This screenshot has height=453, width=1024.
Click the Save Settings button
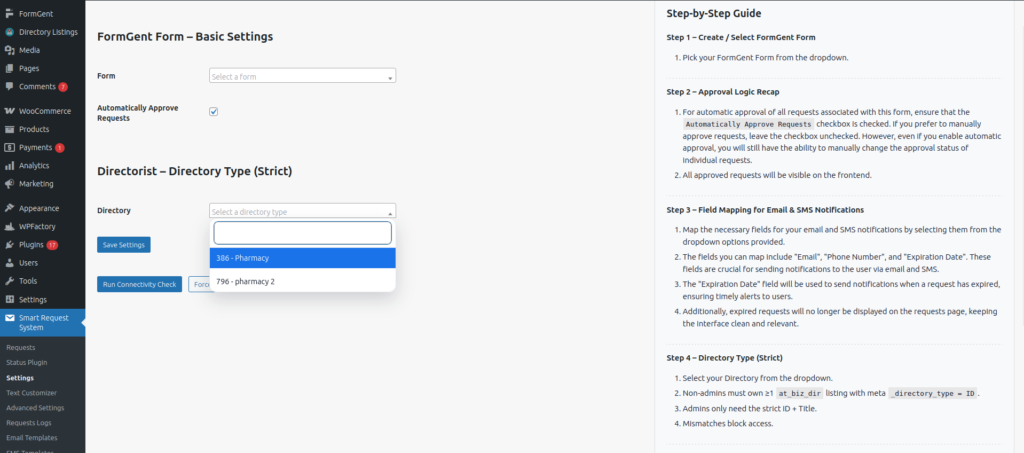pos(124,245)
